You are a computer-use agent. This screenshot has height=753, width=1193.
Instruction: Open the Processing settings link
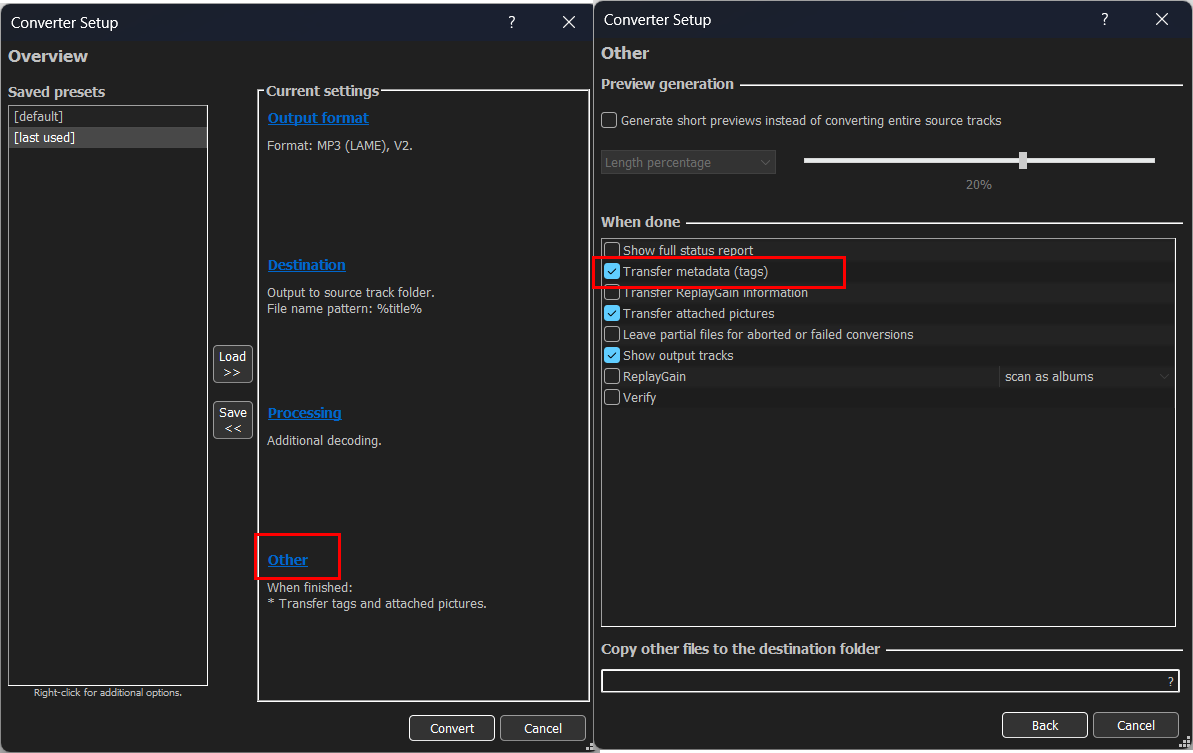[304, 413]
